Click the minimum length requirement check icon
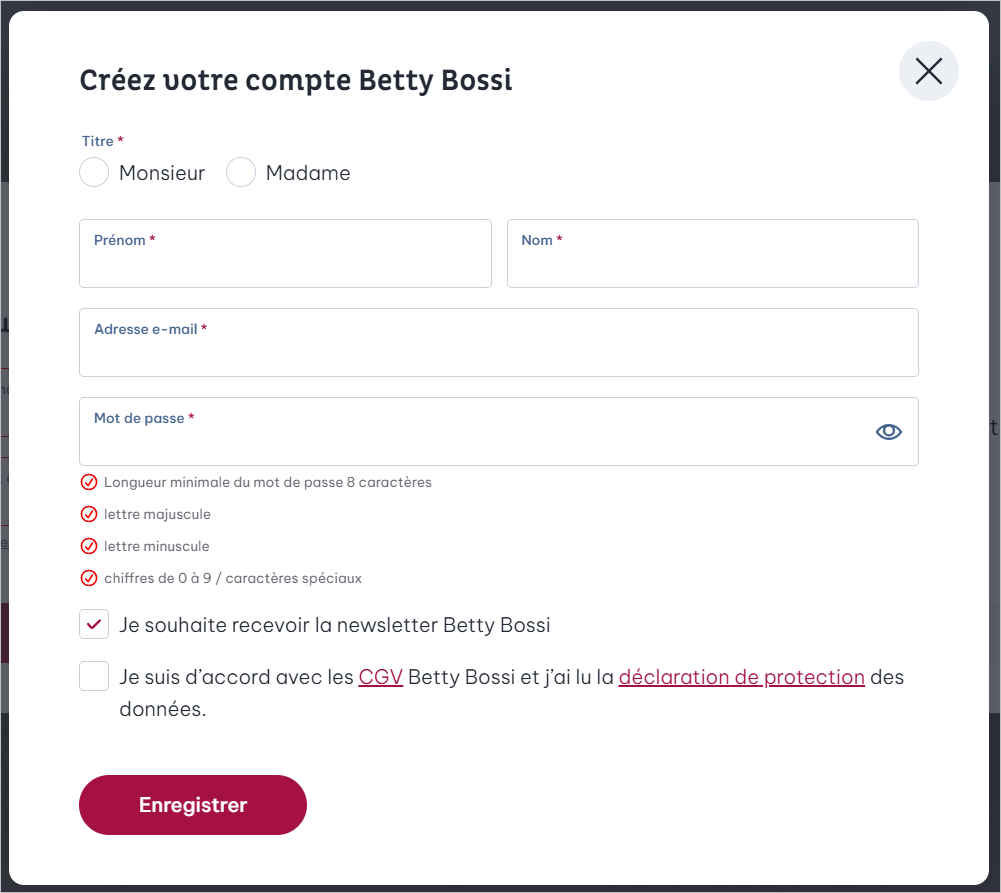Screen dimensions: 1001x893 (x=89, y=482)
